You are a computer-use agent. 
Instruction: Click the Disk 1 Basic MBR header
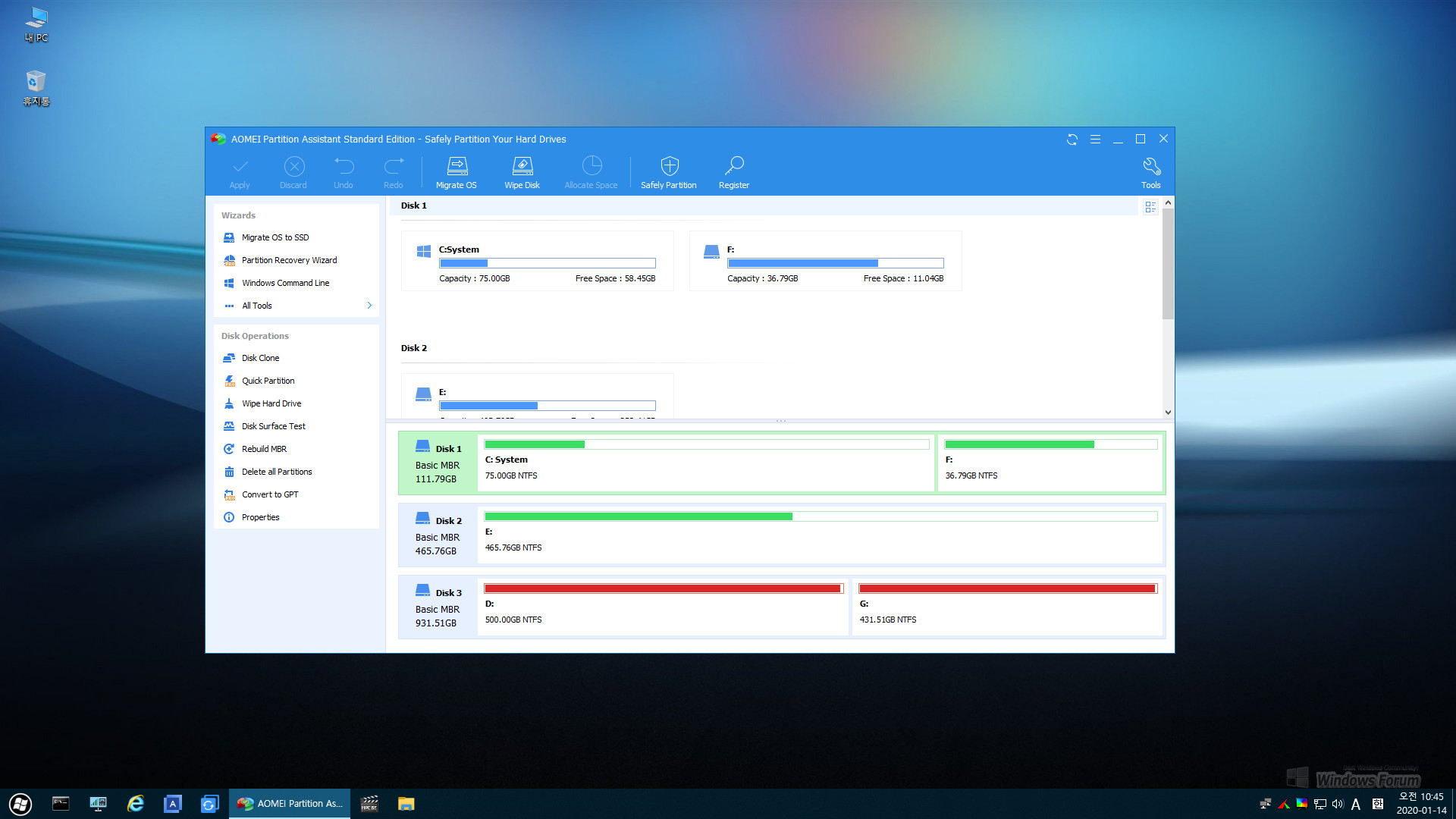[x=438, y=463]
